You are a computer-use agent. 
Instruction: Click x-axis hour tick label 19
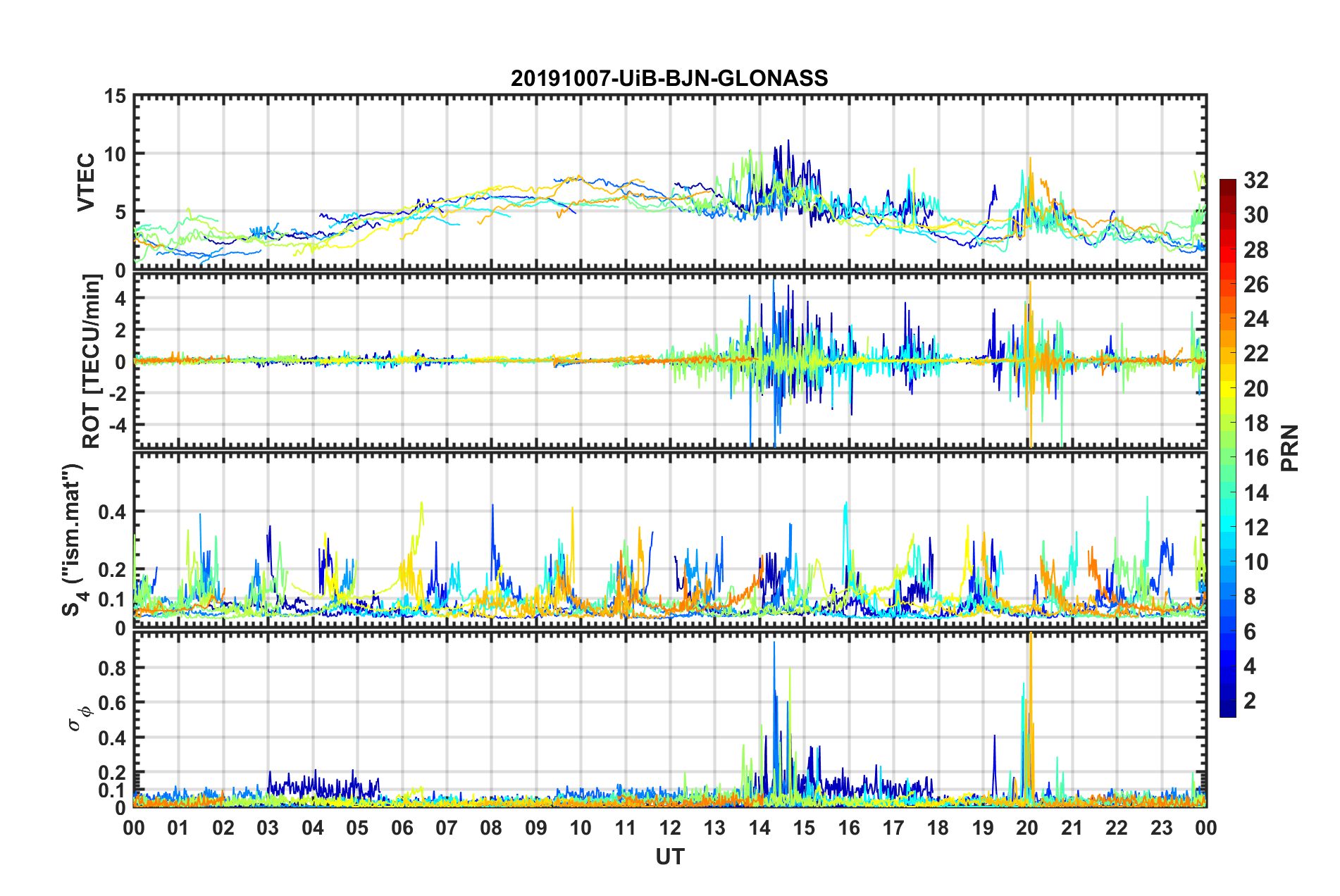click(x=983, y=828)
